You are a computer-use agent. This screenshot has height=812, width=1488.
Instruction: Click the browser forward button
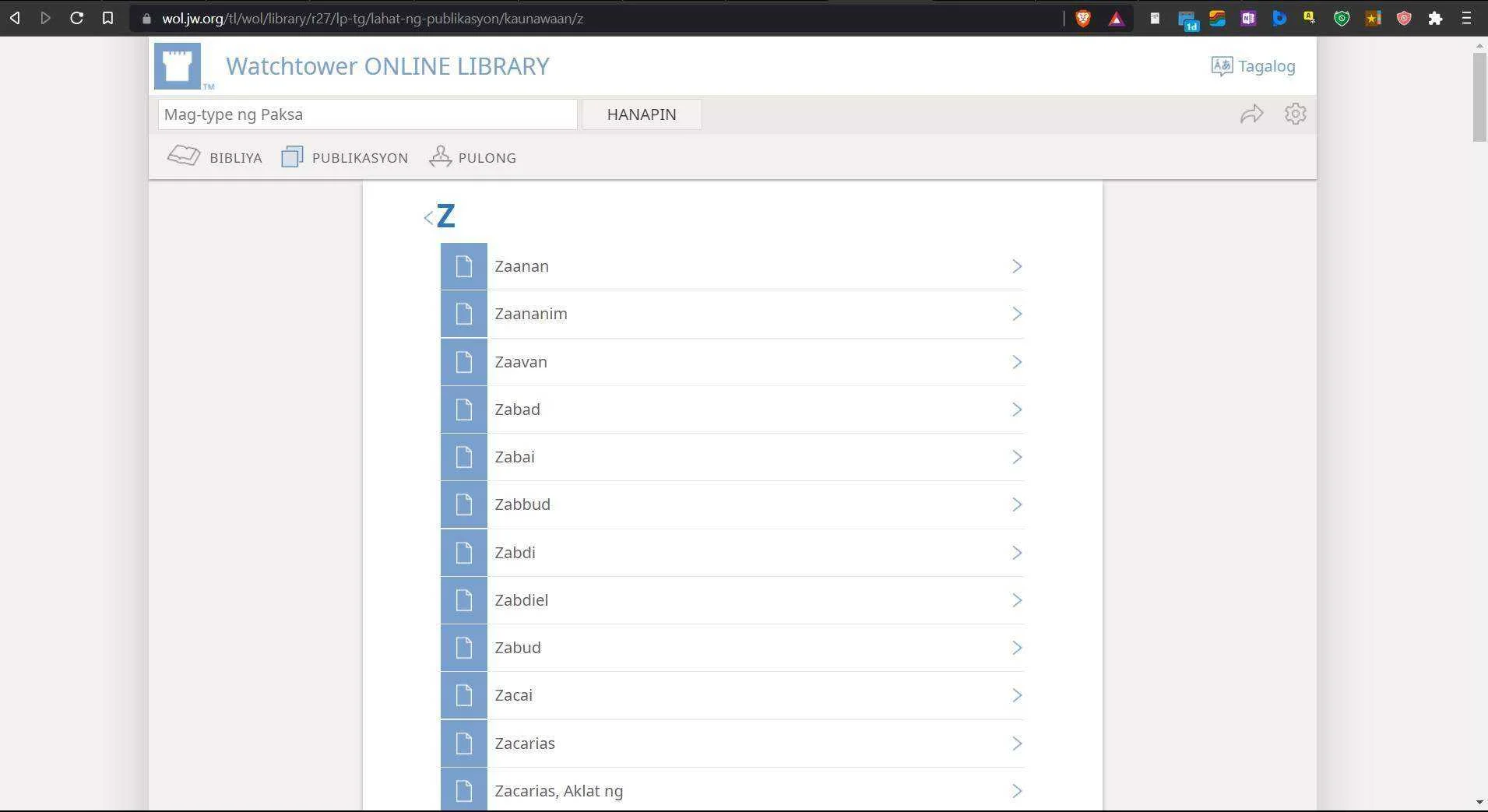coord(45,18)
